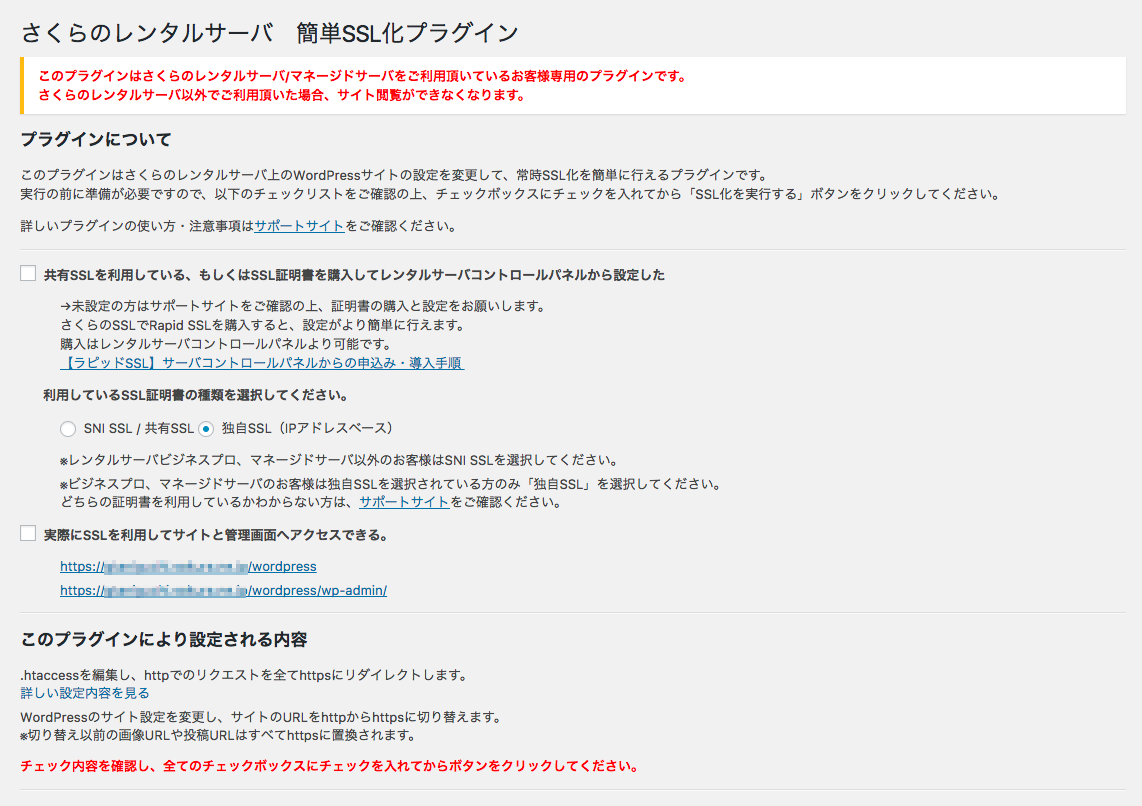
Task: Click the 実際にSSLを利用して checkbox label text
Action: pos(215,535)
